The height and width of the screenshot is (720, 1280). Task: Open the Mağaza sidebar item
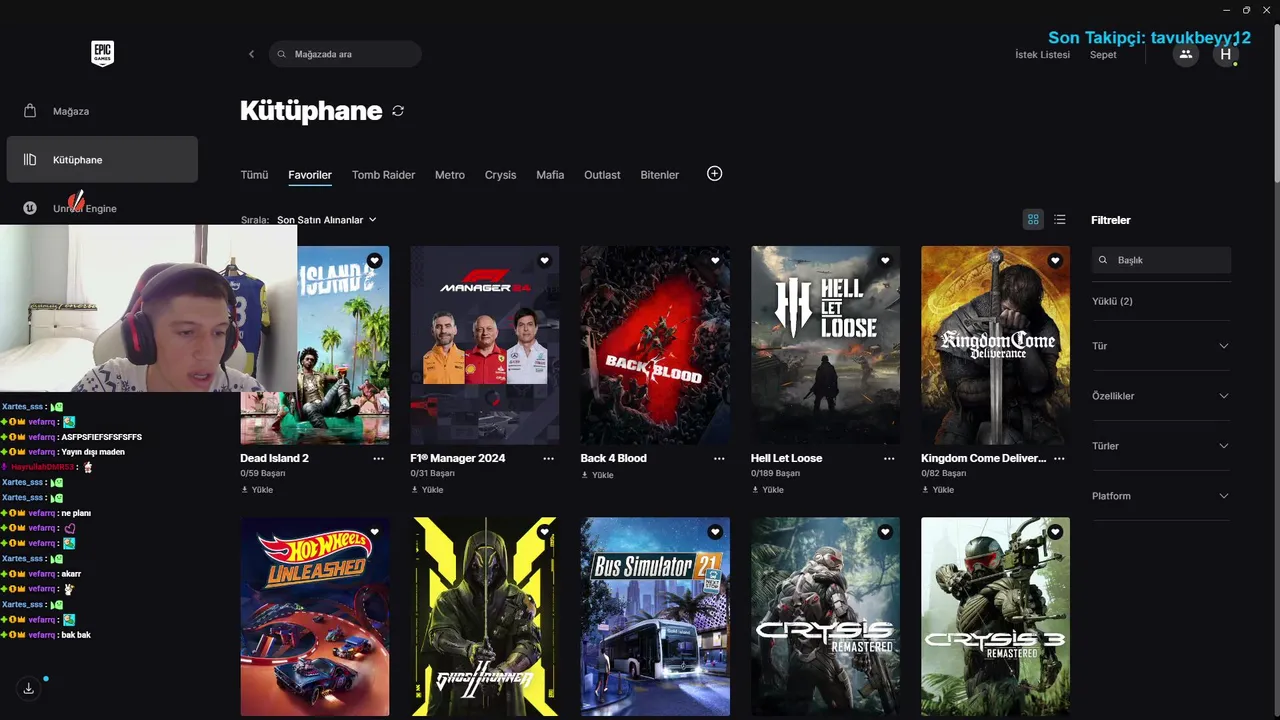pyautogui.click(x=102, y=111)
